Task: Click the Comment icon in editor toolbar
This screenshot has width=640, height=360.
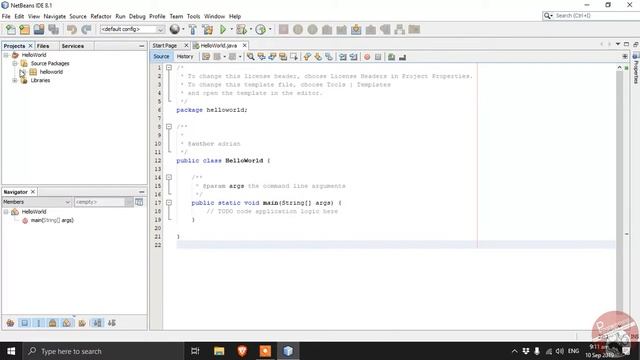Action: tap(391, 57)
